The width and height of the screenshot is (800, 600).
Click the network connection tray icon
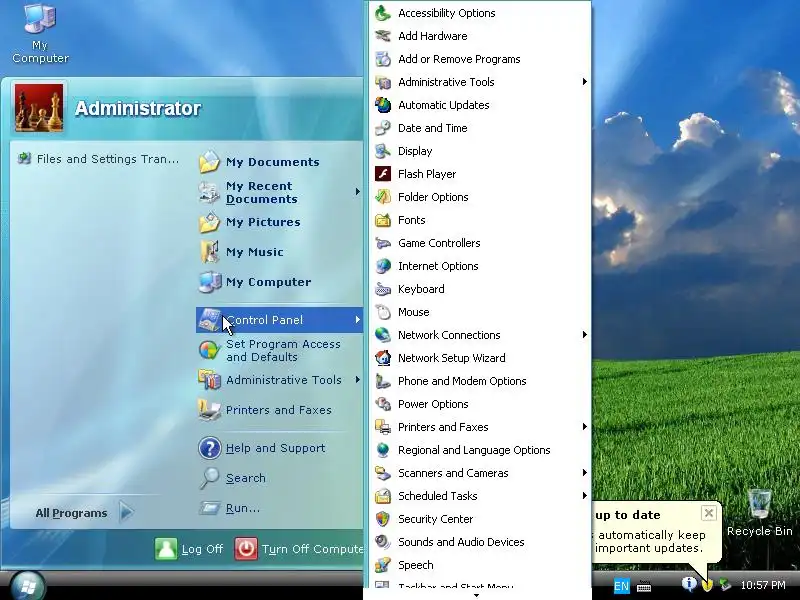pos(725,585)
